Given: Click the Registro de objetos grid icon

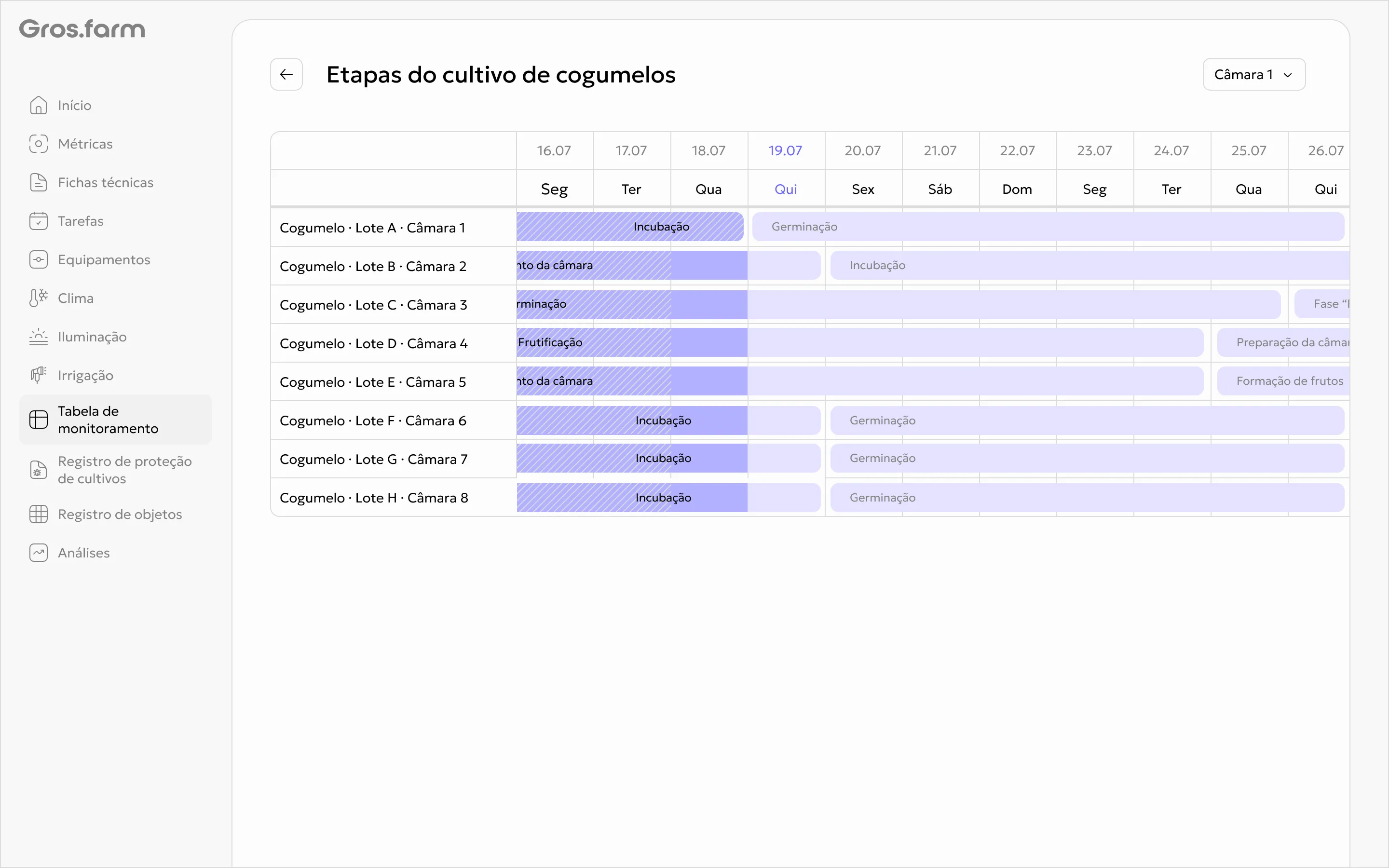Looking at the screenshot, I should pyautogui.click(x=39, y=514).
